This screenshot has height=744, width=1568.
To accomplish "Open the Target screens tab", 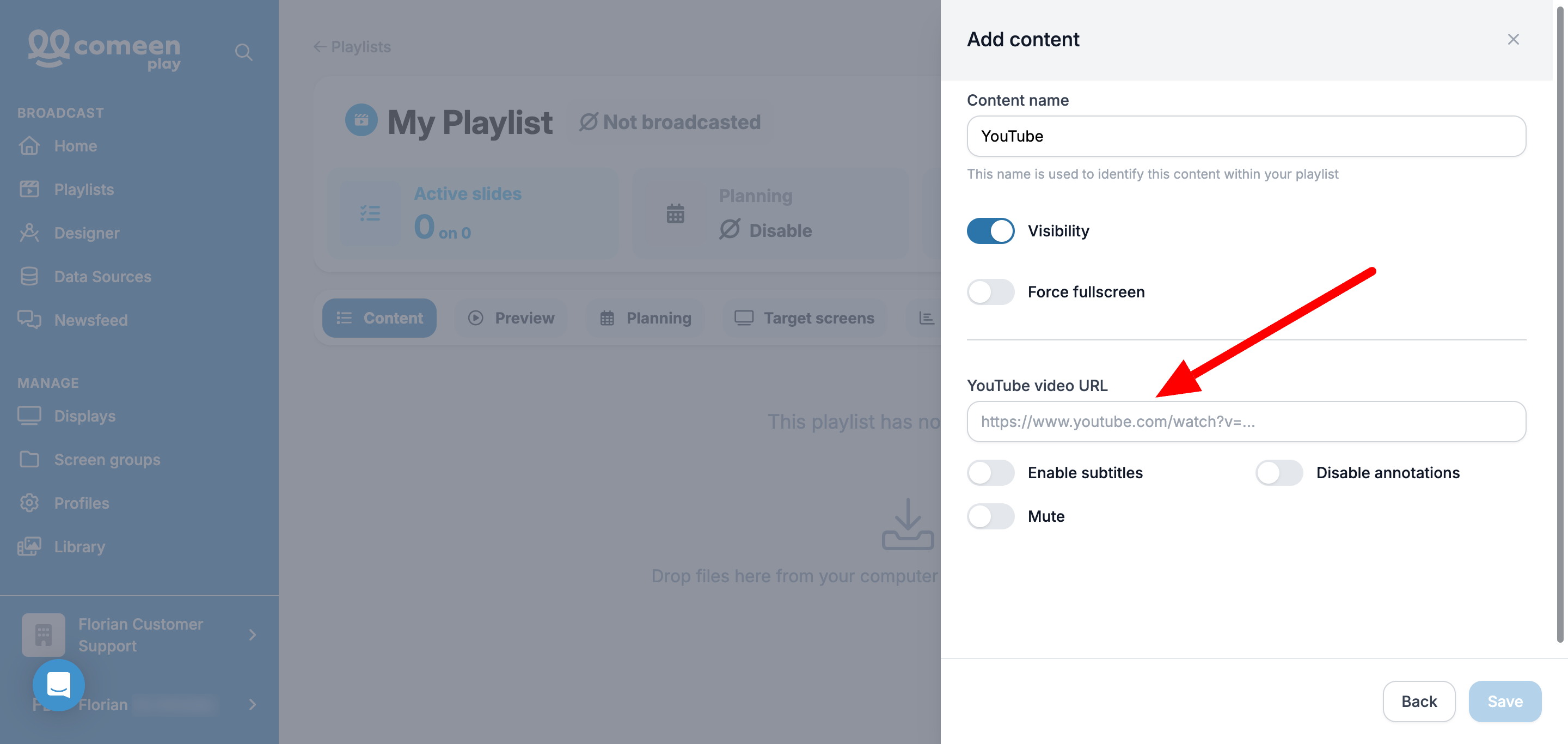I will pos(805,318).
